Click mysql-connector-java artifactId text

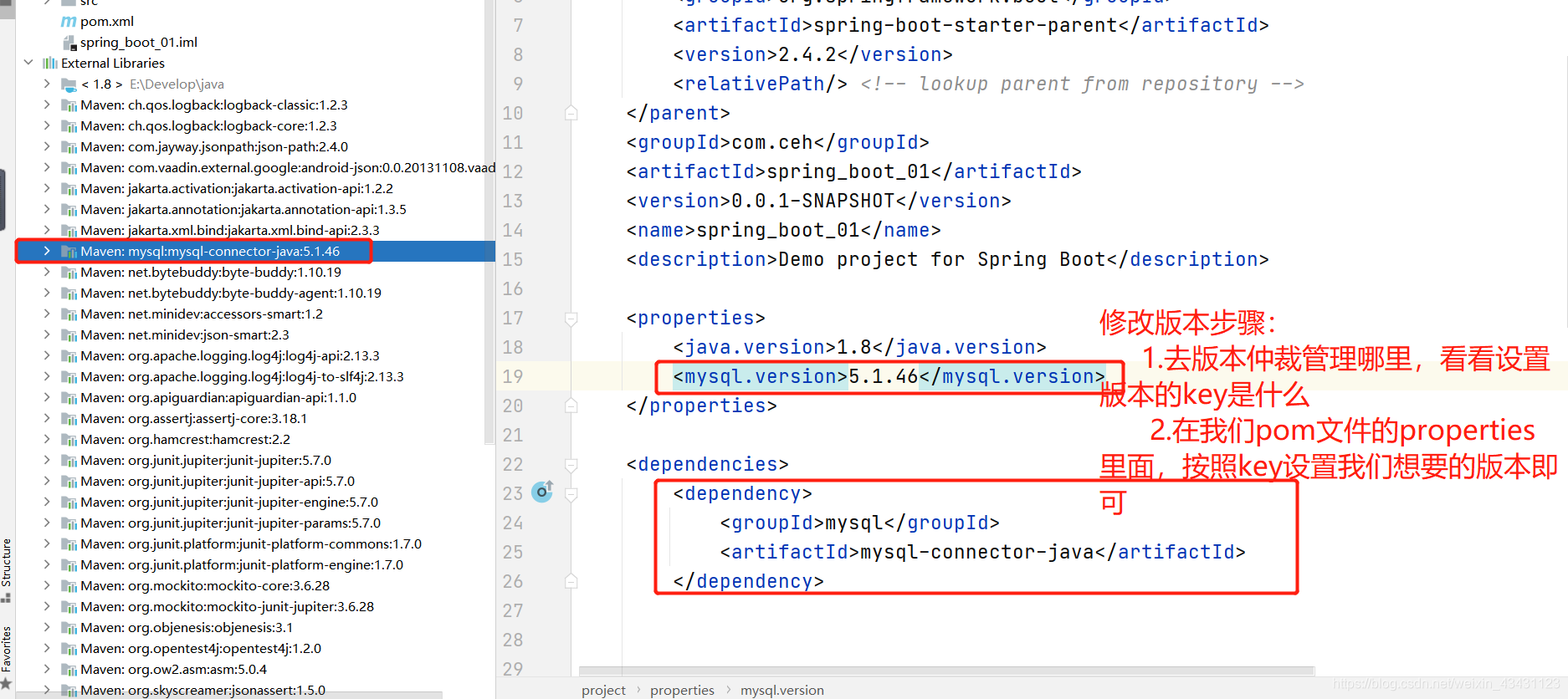[977, 553]
